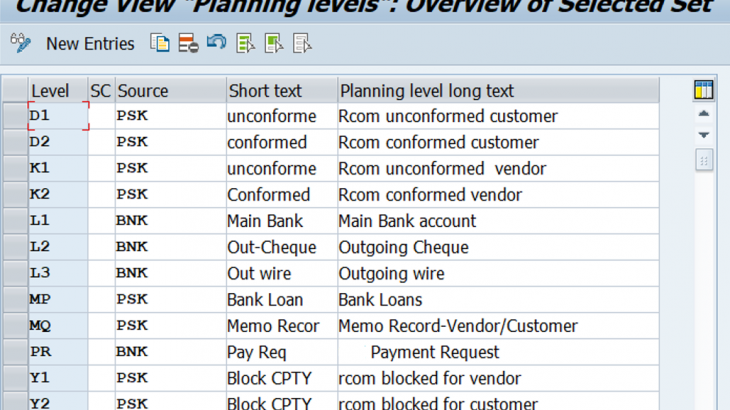Click the Planning level long text column header
This screenshot has height=410, width=730.
coord(426,90)
